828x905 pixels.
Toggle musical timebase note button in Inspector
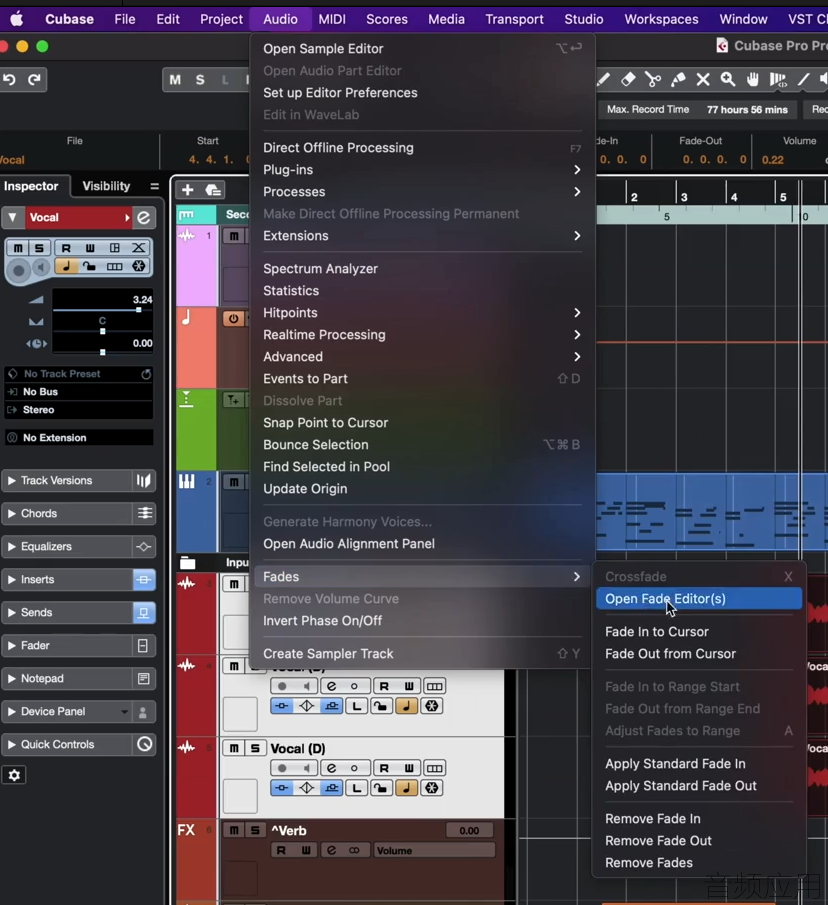(66, 266)
